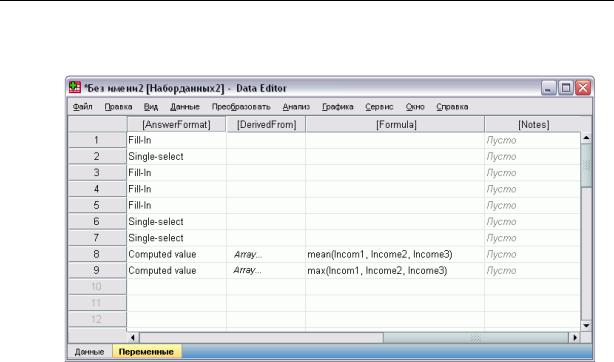This screenshot has width=614, height=362.
Task: Click horizontal scrollbar right arrow
Action: click(575, 337)
